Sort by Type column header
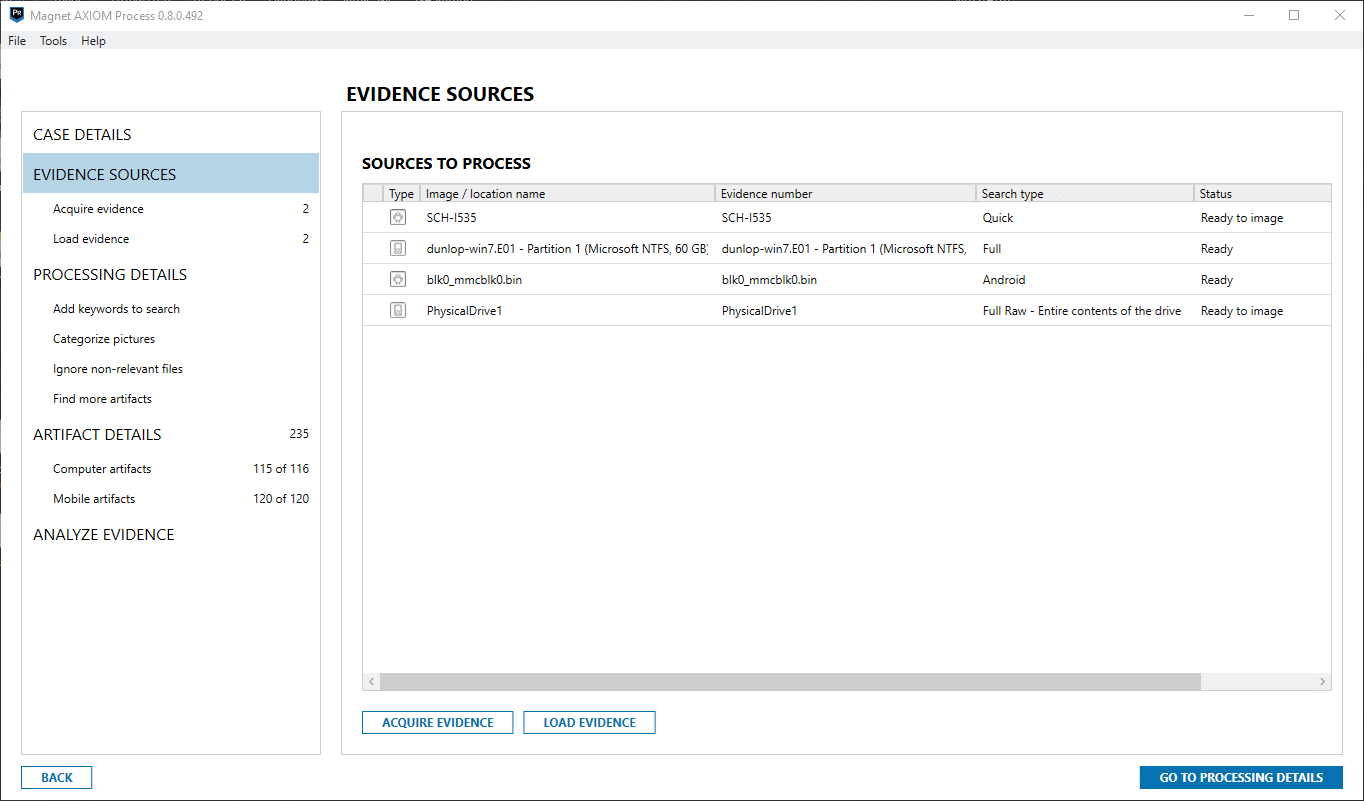This screenshot has width=1364, height=801. (x=401, y=194)
